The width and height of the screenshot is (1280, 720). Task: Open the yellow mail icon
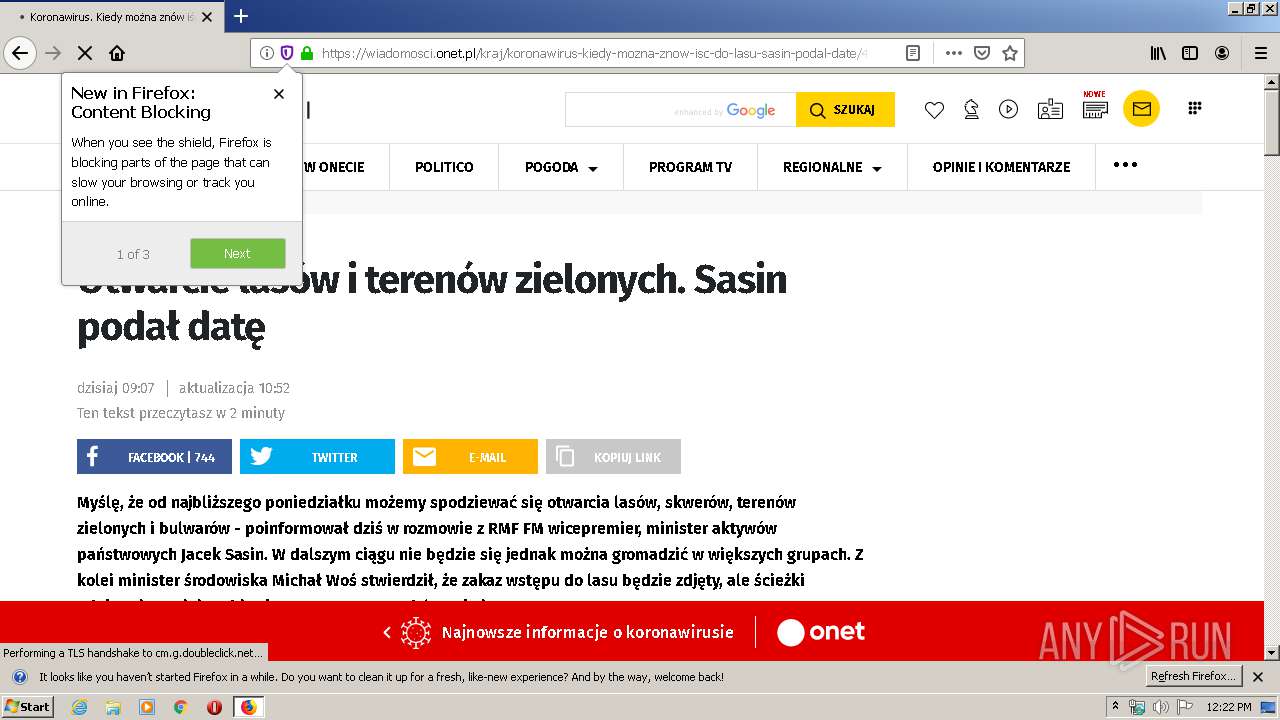tap(1141, 109)
